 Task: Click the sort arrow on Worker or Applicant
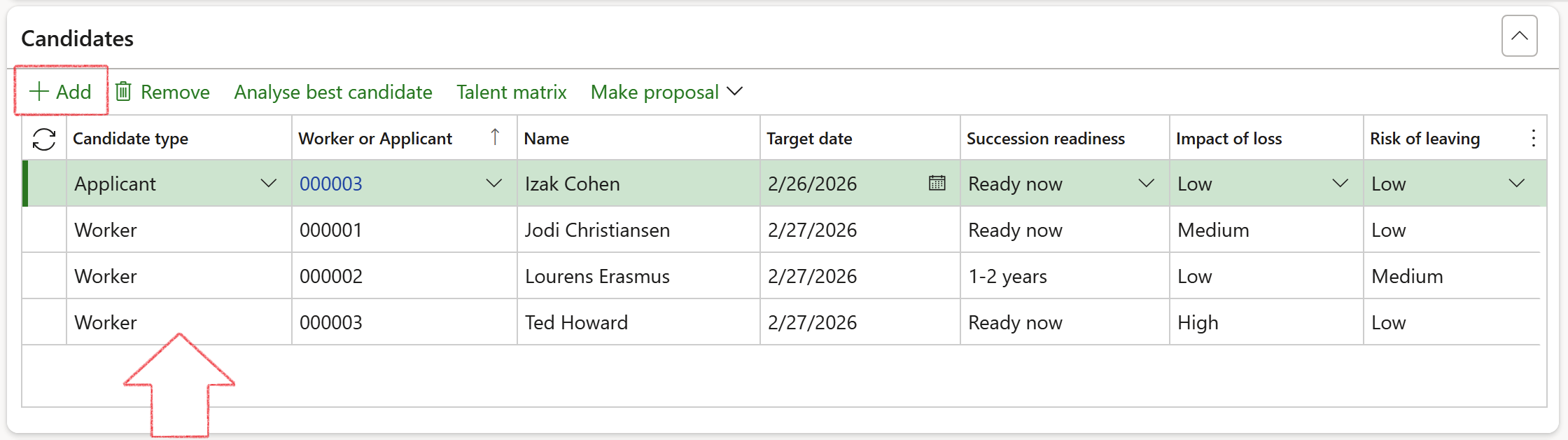[x=495, y=137]
